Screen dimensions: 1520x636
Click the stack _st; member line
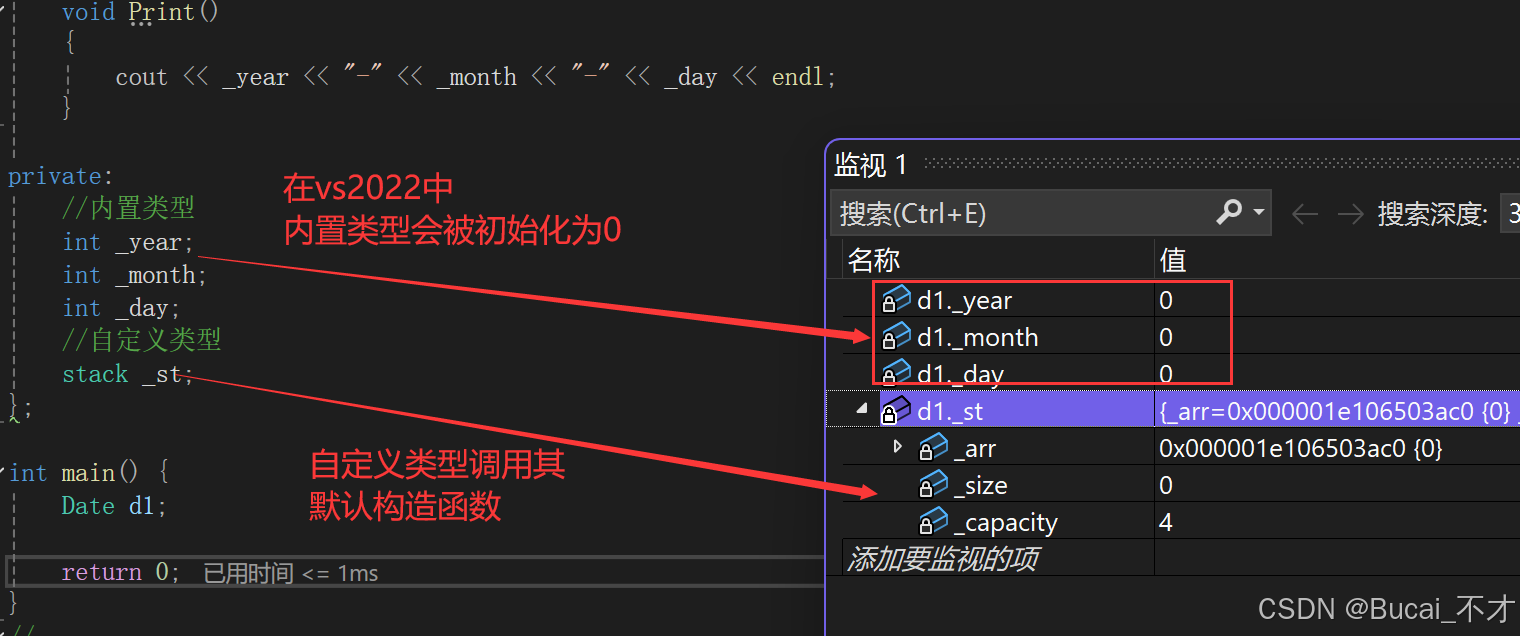click(128, 374)
